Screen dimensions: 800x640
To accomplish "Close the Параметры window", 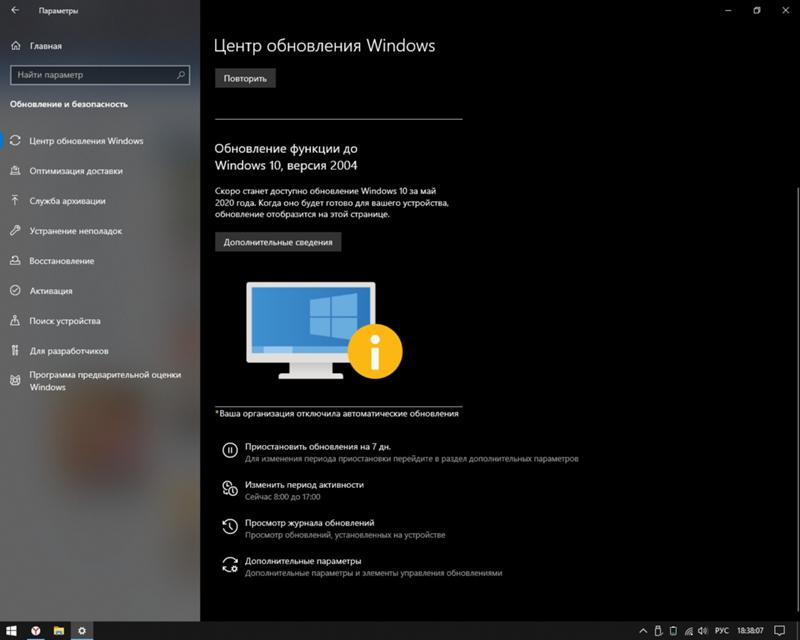I will (786, 10).
